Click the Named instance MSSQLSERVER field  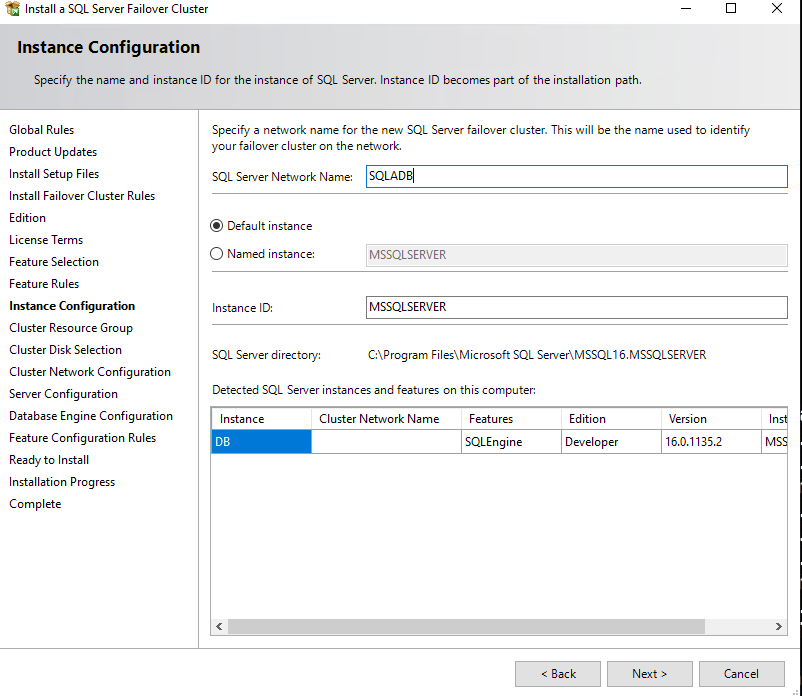tap(576, 255)
